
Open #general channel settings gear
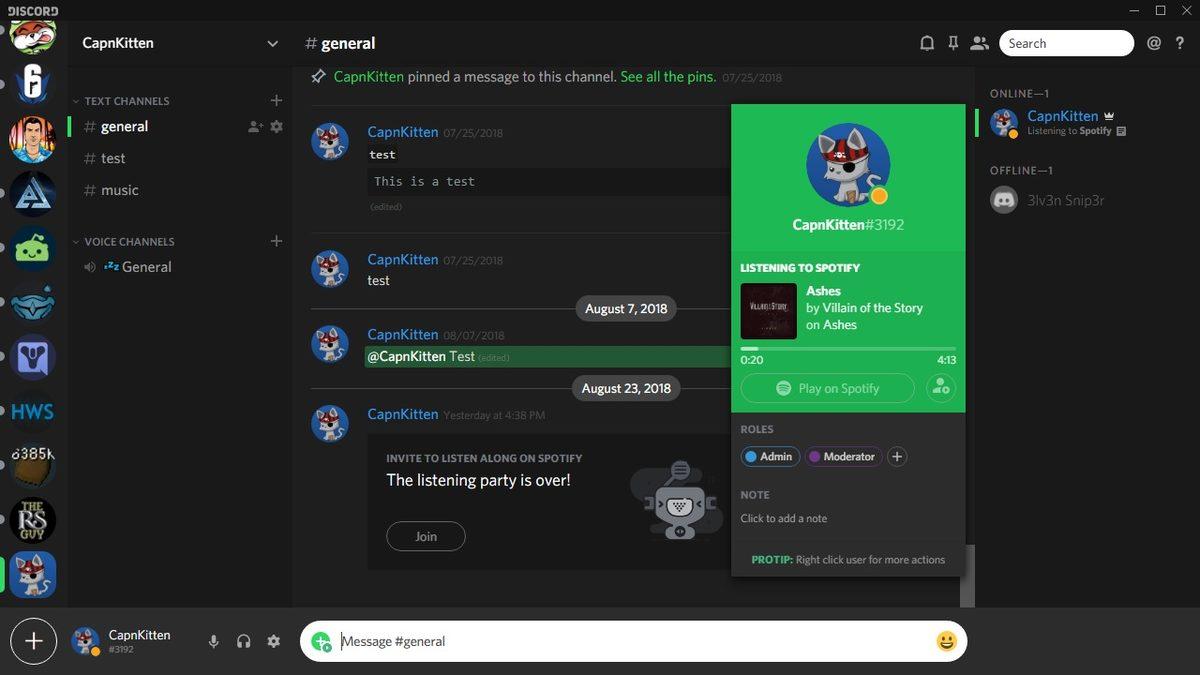276,126
